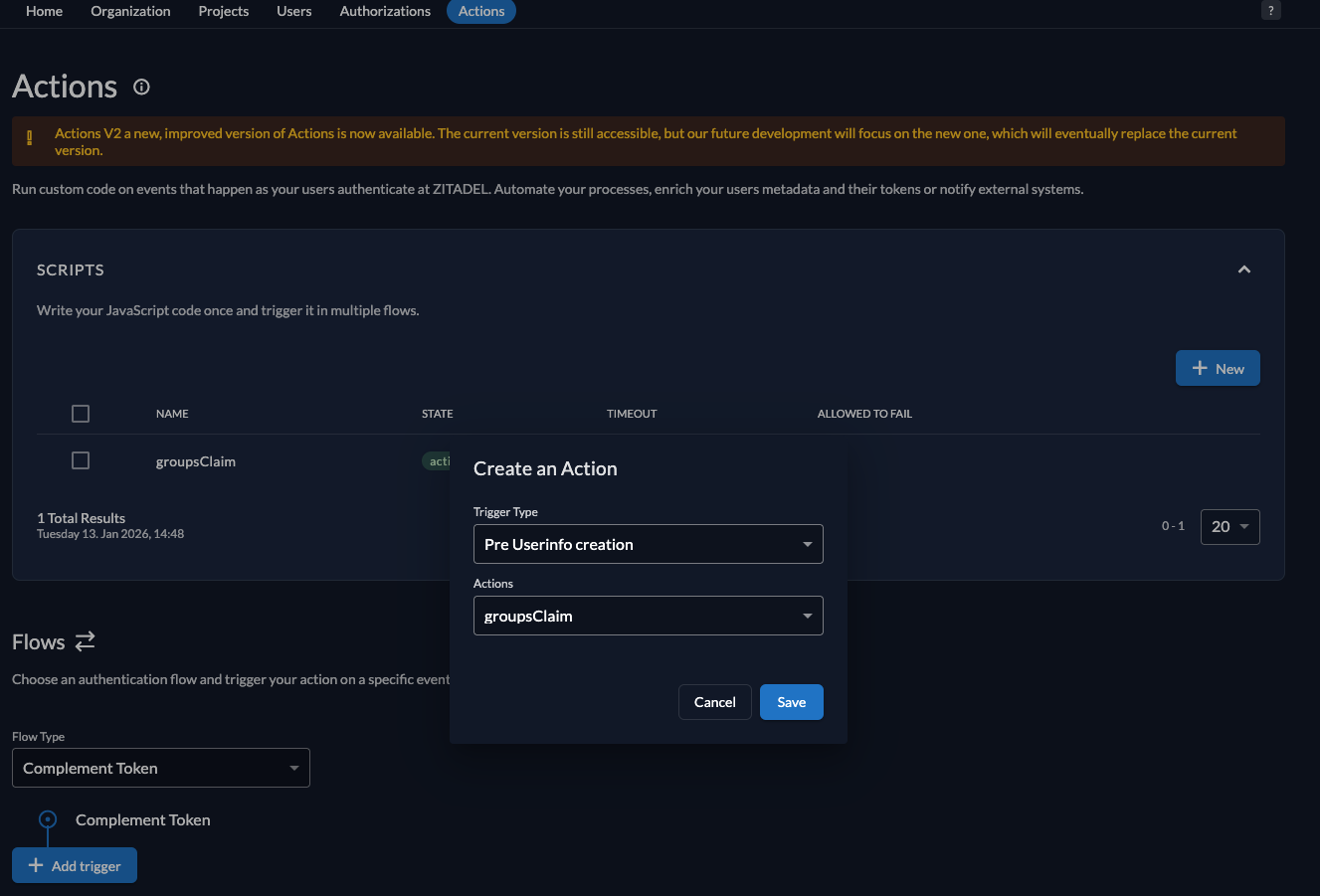
Task: Open the groupsClaim script row
Action: [196, 461]
